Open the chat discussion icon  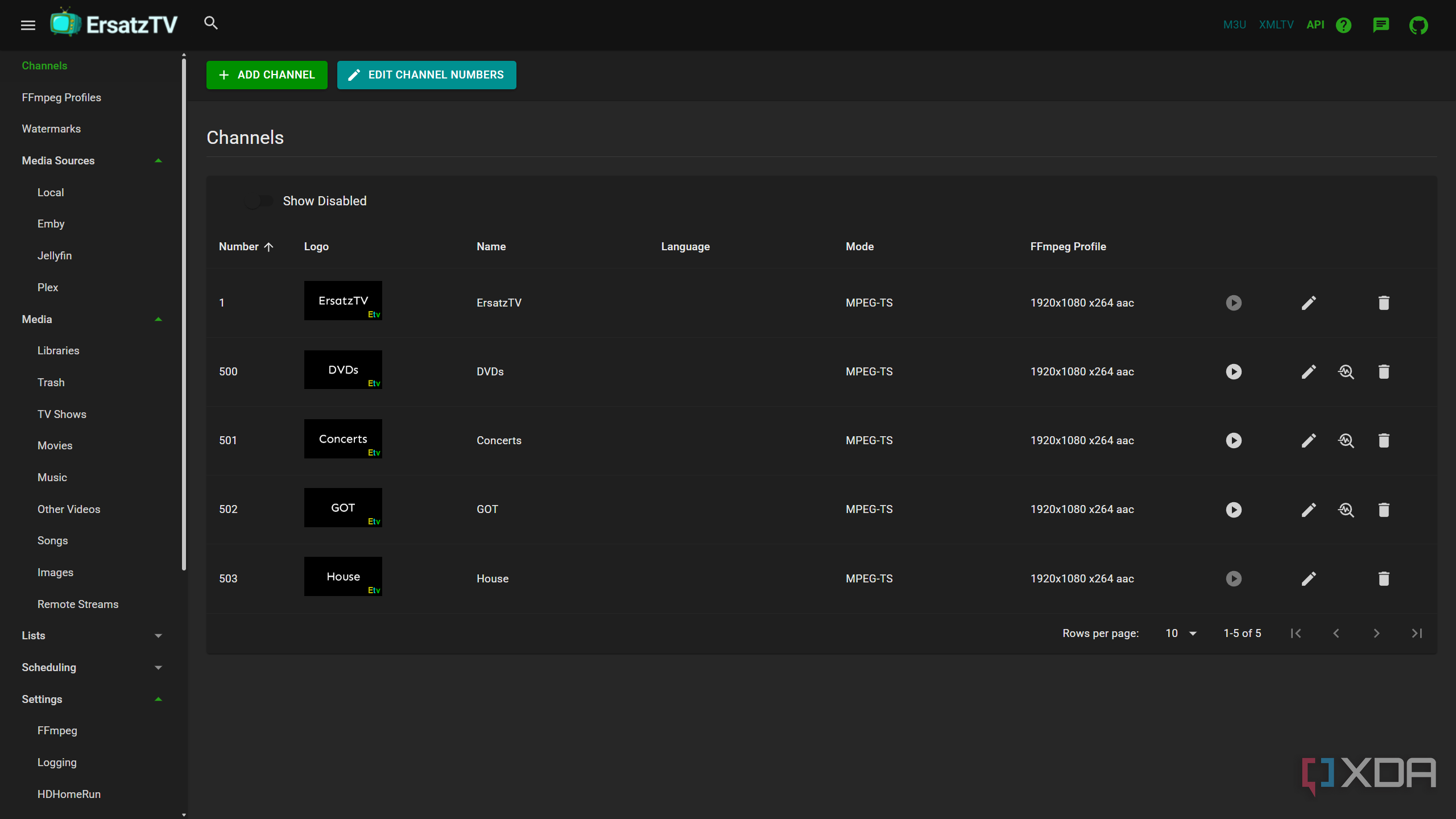1381,25
